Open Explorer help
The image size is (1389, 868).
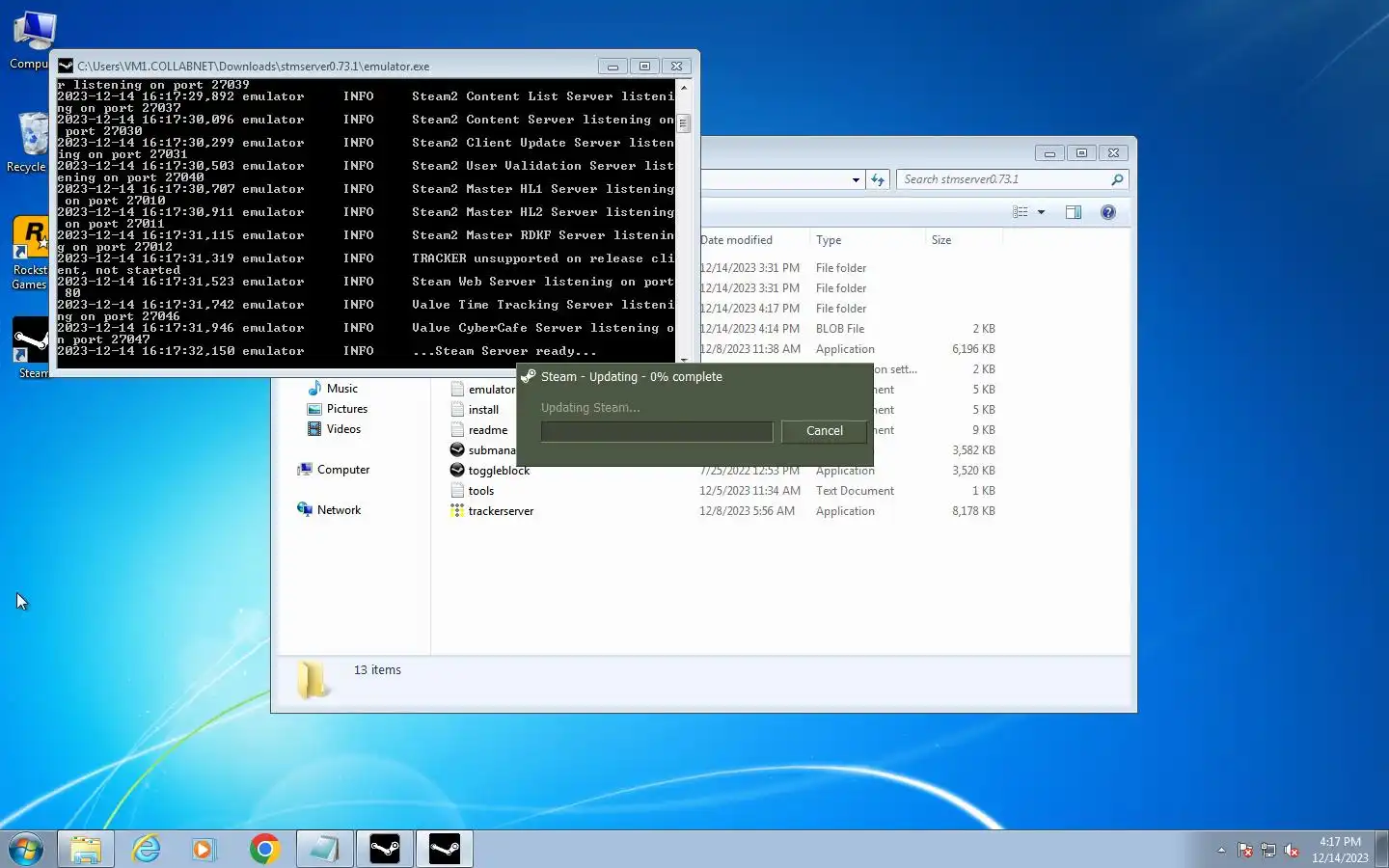tap(1108, 212)
